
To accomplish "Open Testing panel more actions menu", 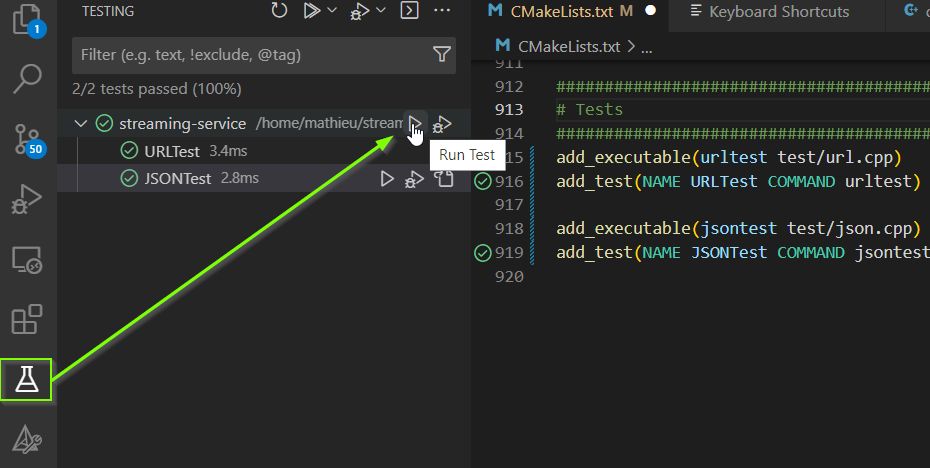I will pyautogui.click(x=442, y=11).
